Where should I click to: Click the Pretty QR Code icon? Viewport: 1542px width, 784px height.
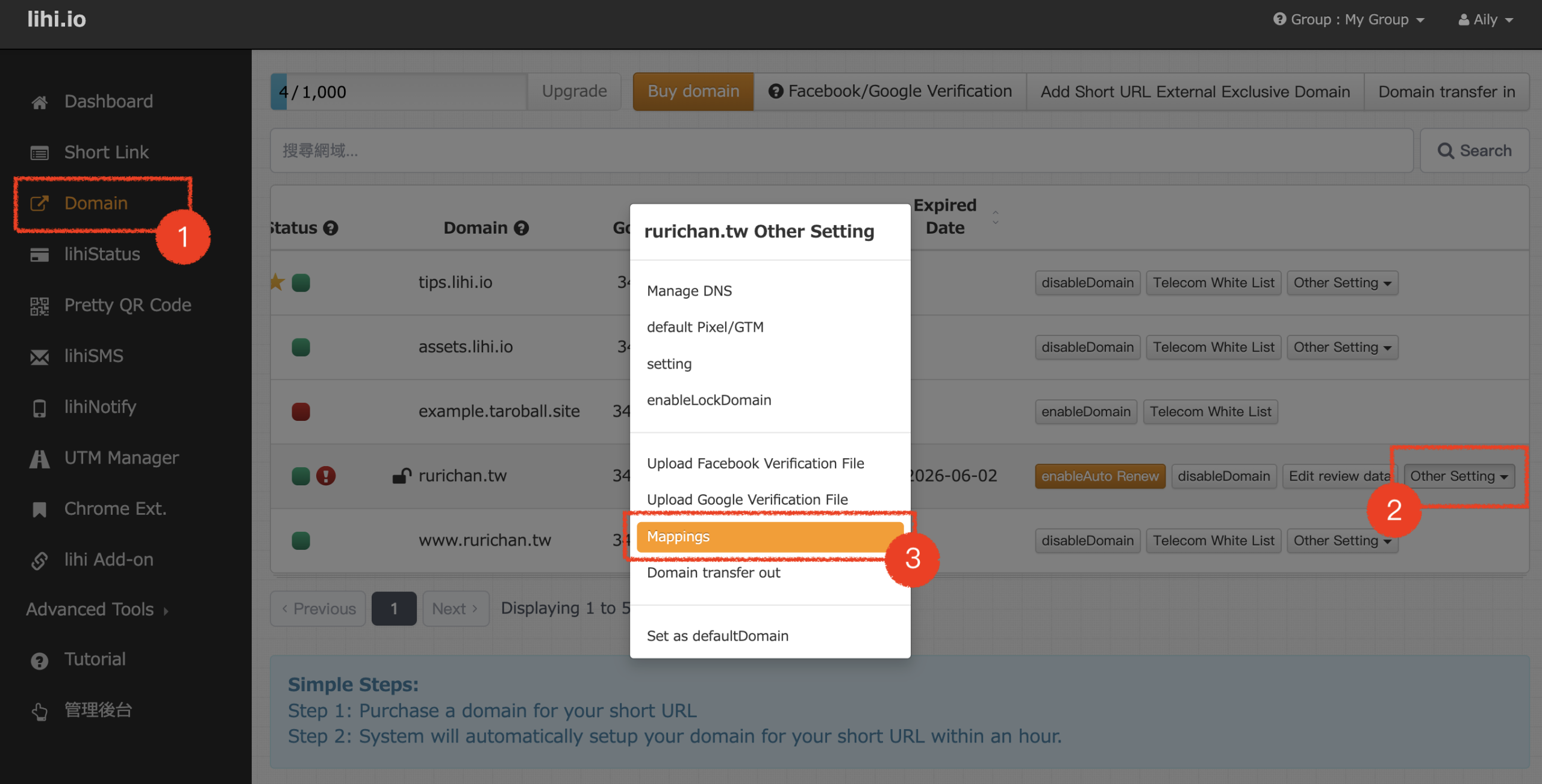40,306
